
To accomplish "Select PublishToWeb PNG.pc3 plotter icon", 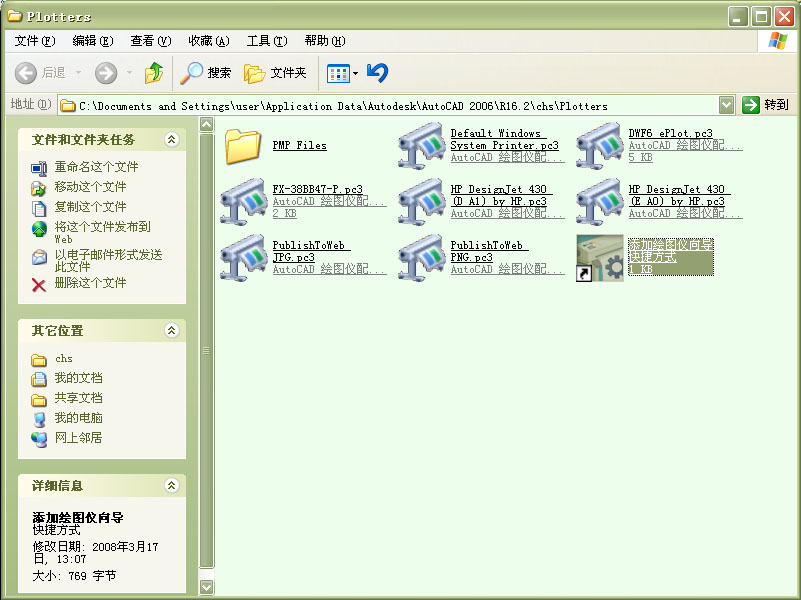I will point(420,258).
